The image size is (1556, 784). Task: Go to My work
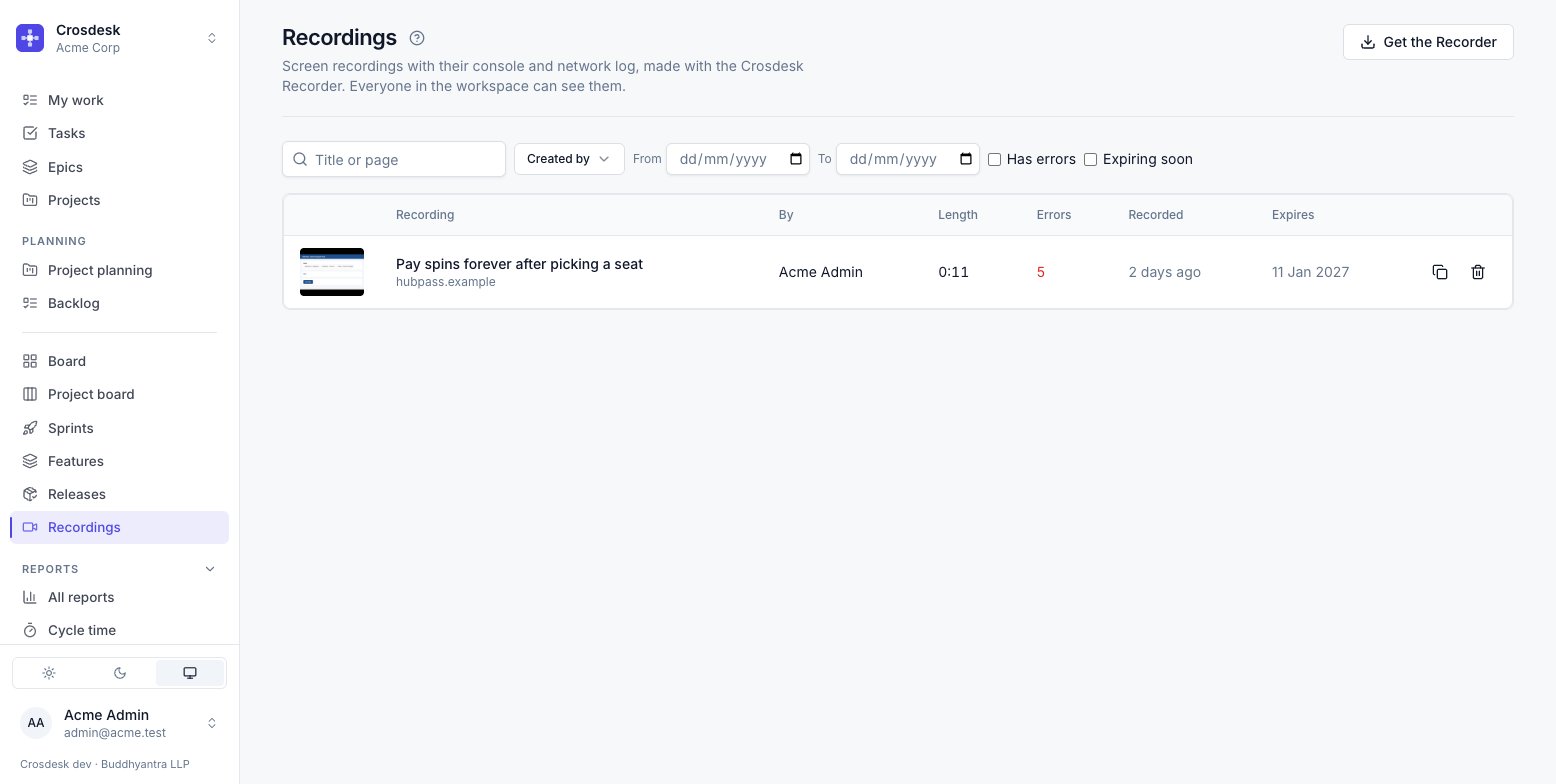[x=120, y=100]
